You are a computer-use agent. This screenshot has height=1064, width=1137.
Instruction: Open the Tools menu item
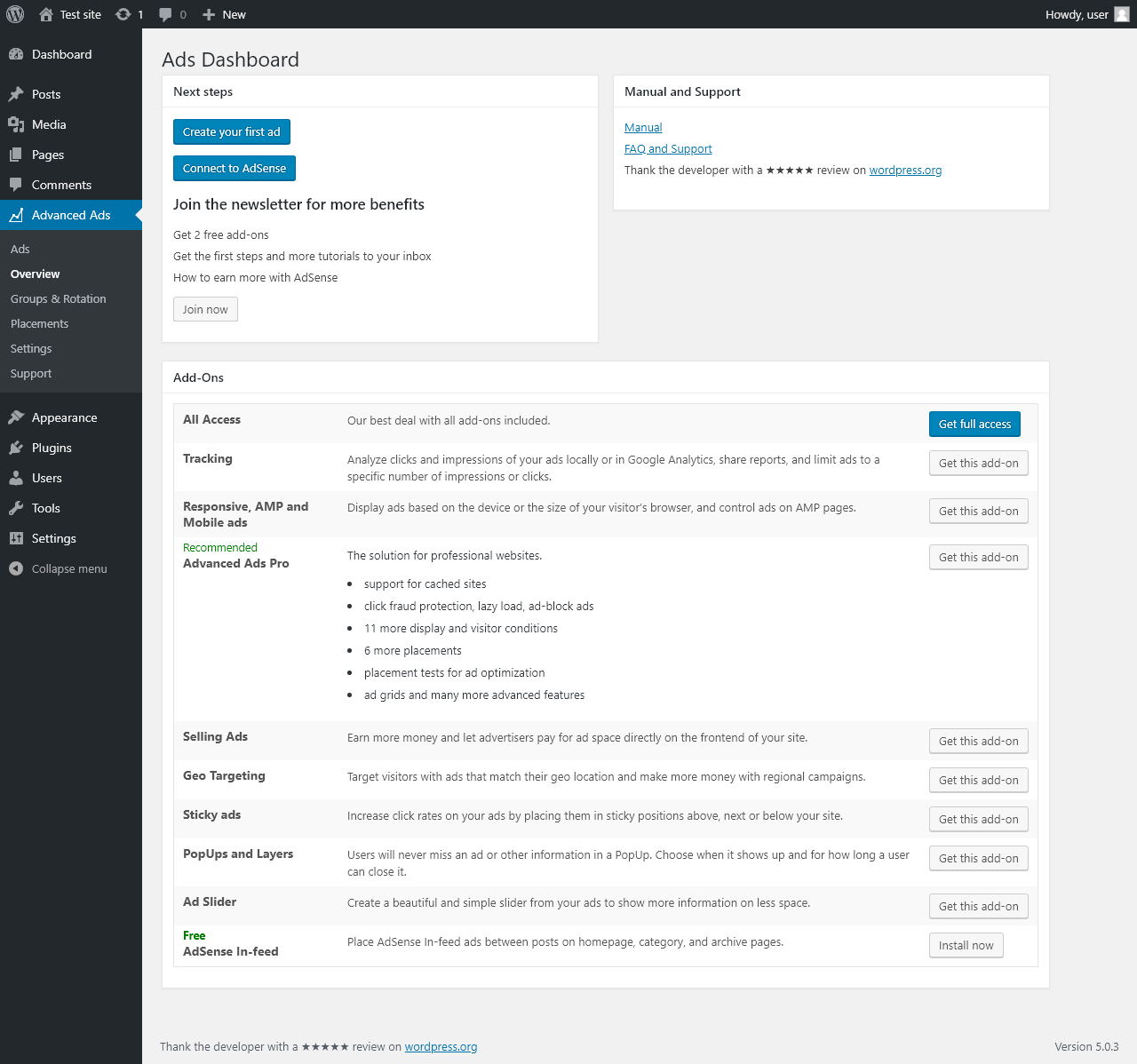(71, 508)
